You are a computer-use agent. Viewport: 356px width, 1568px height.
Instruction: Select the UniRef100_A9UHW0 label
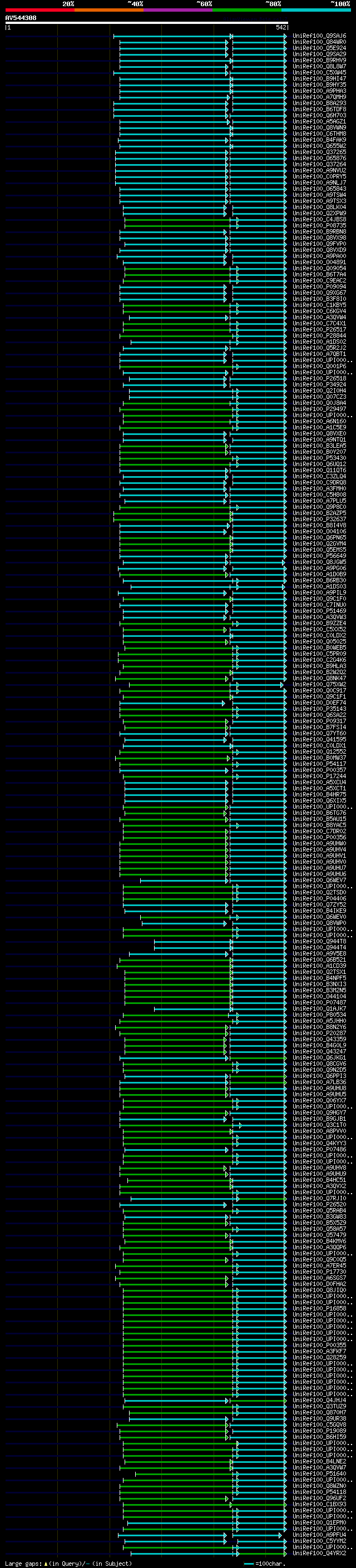[319, 843]
